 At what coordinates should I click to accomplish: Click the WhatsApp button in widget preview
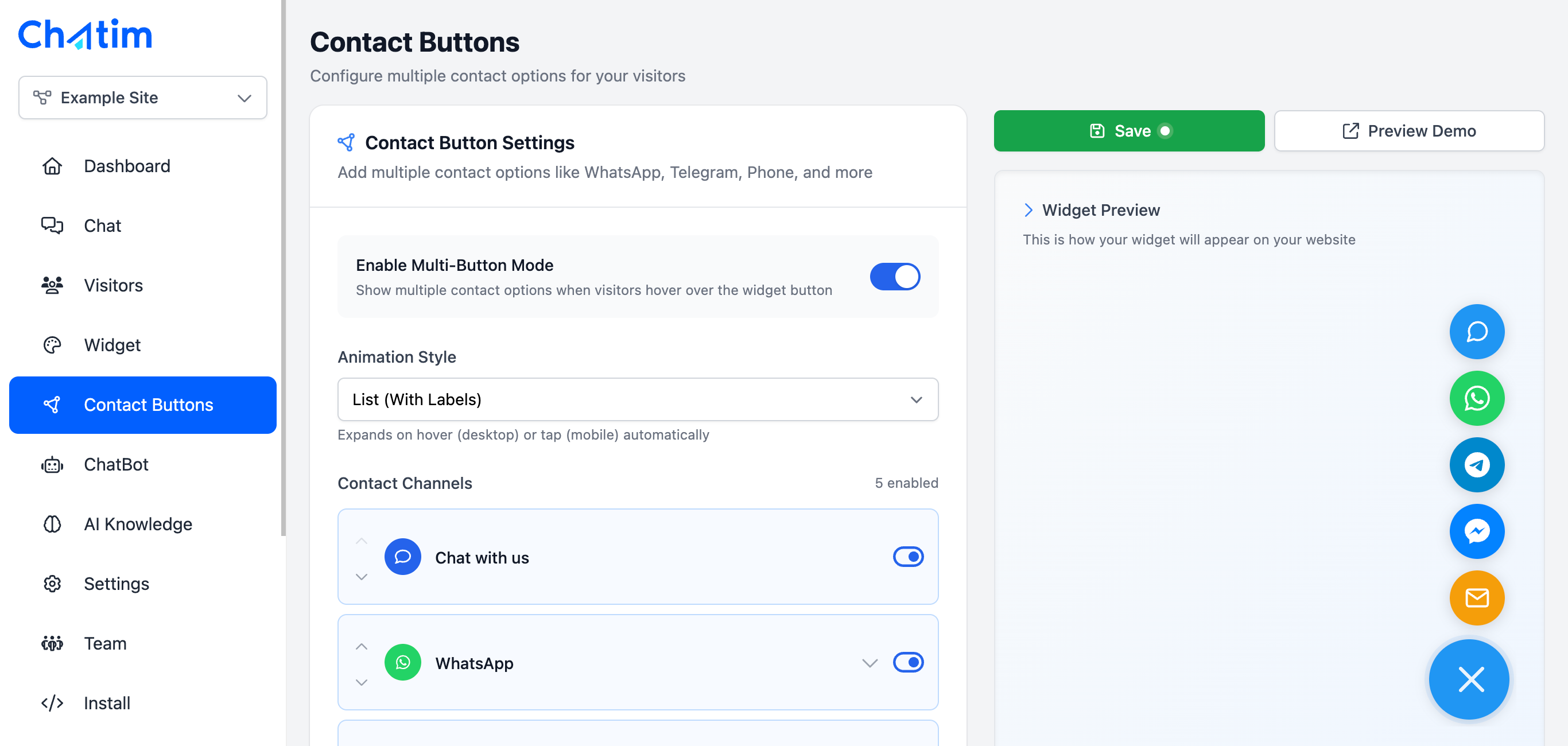coord(1476,399)
